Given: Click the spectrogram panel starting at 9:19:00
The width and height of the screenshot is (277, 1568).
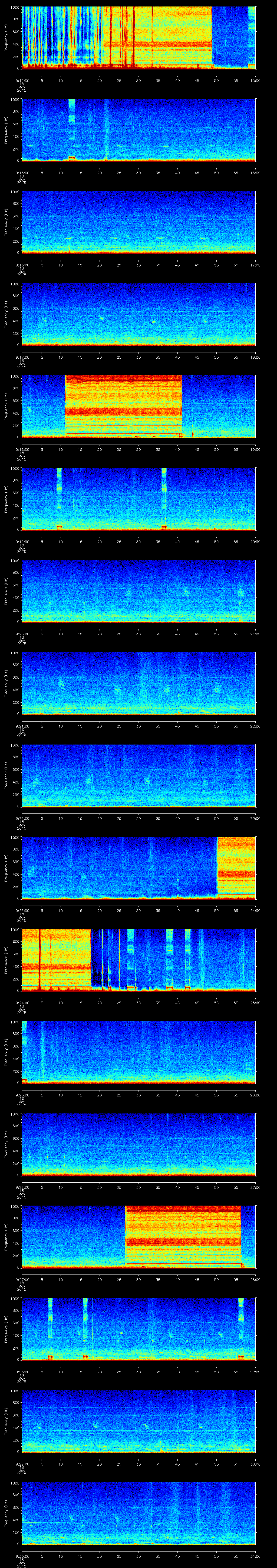Looking at the screenshot, I should 139,499.
